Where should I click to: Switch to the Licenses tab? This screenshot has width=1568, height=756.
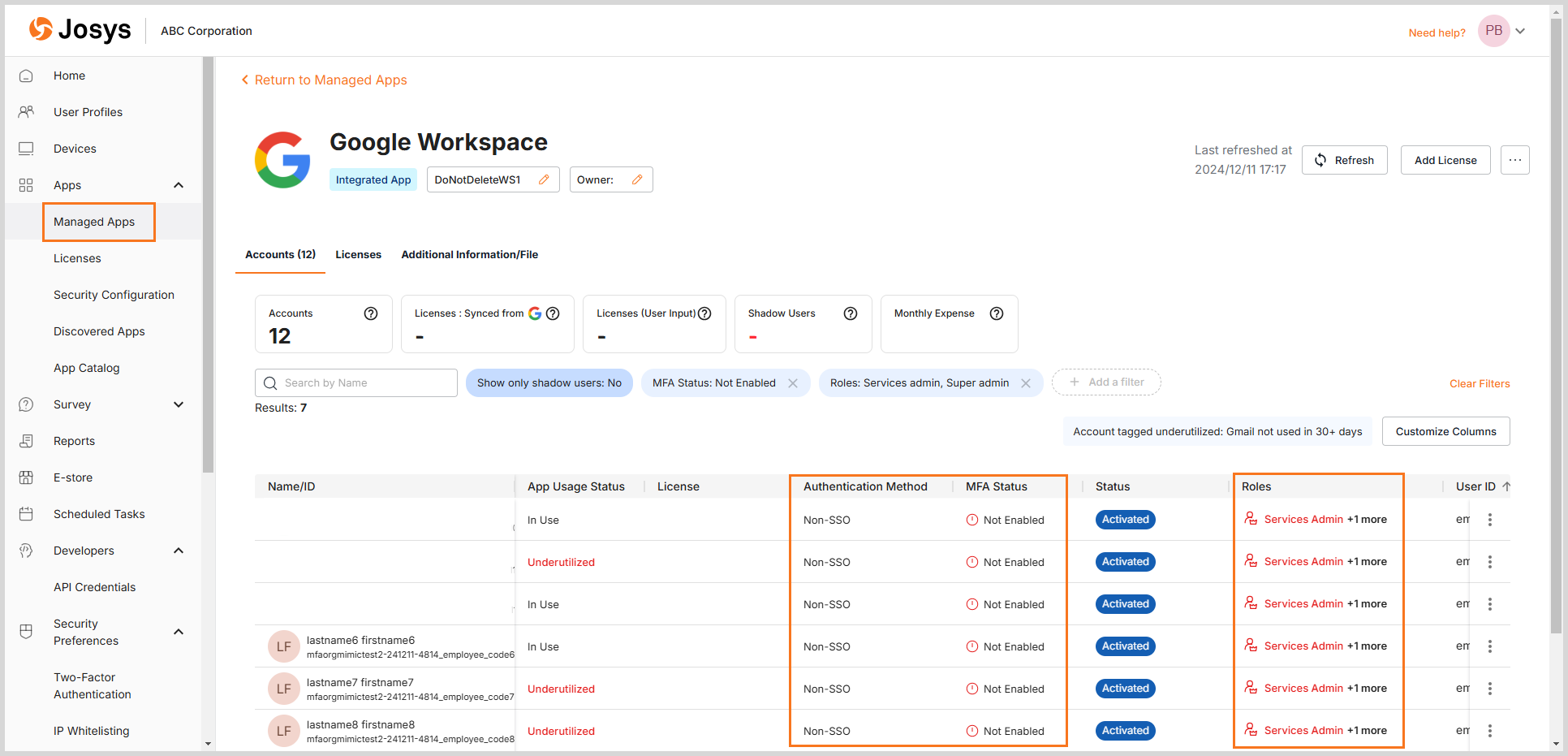coord(358,254)
